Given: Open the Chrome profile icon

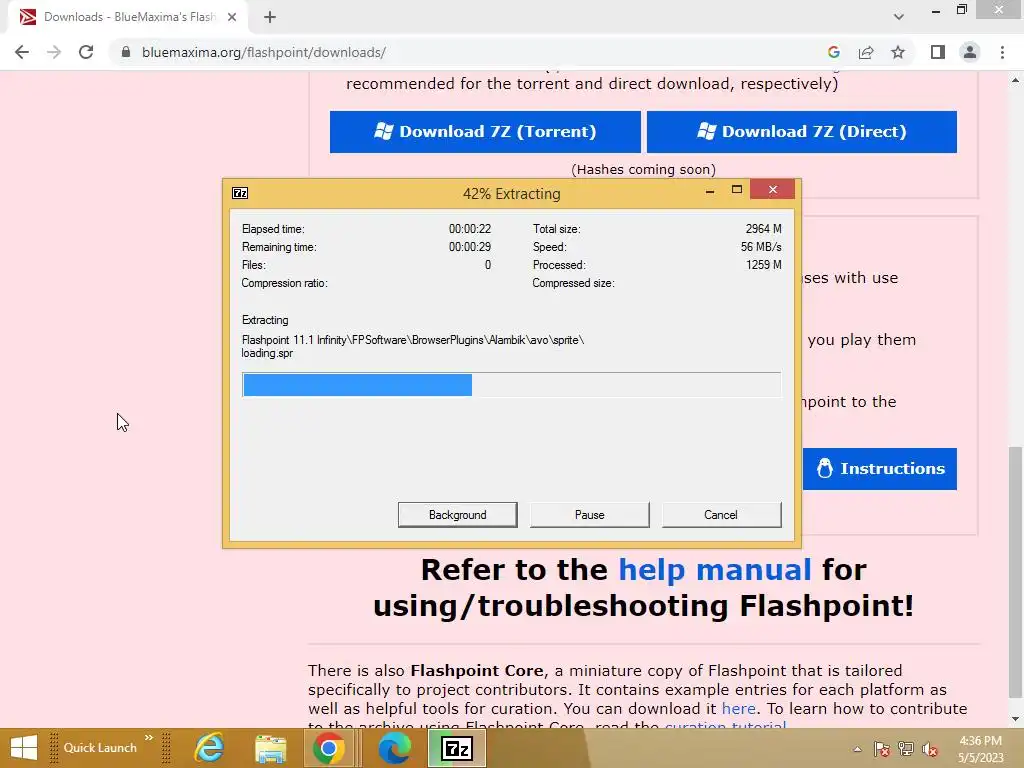Looking at the screenshot, I should pyautogui.click(x=970, y=52).
